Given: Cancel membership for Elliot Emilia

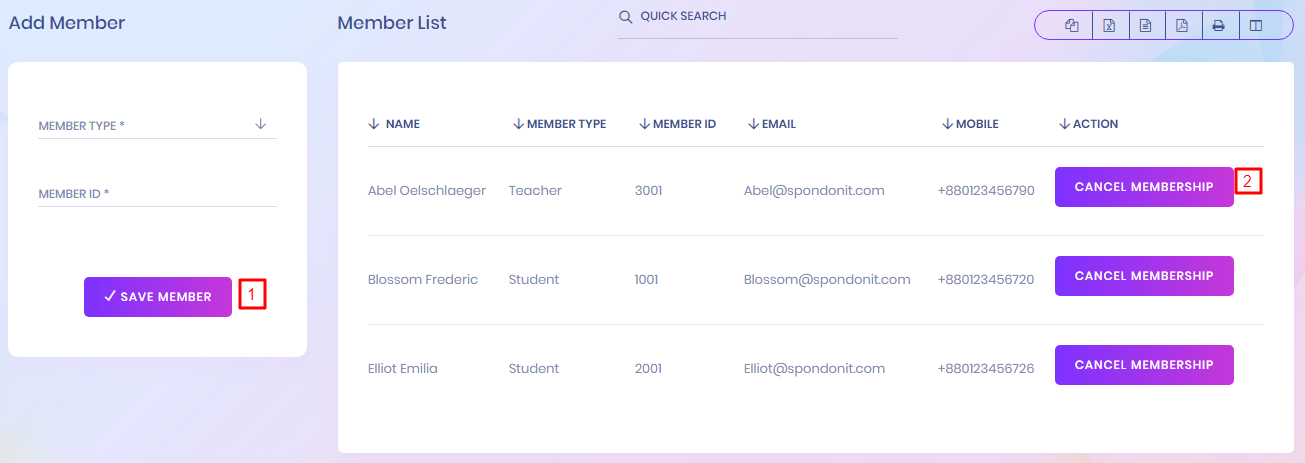Looking at the screenshot, I should (x=1144, y=365).
